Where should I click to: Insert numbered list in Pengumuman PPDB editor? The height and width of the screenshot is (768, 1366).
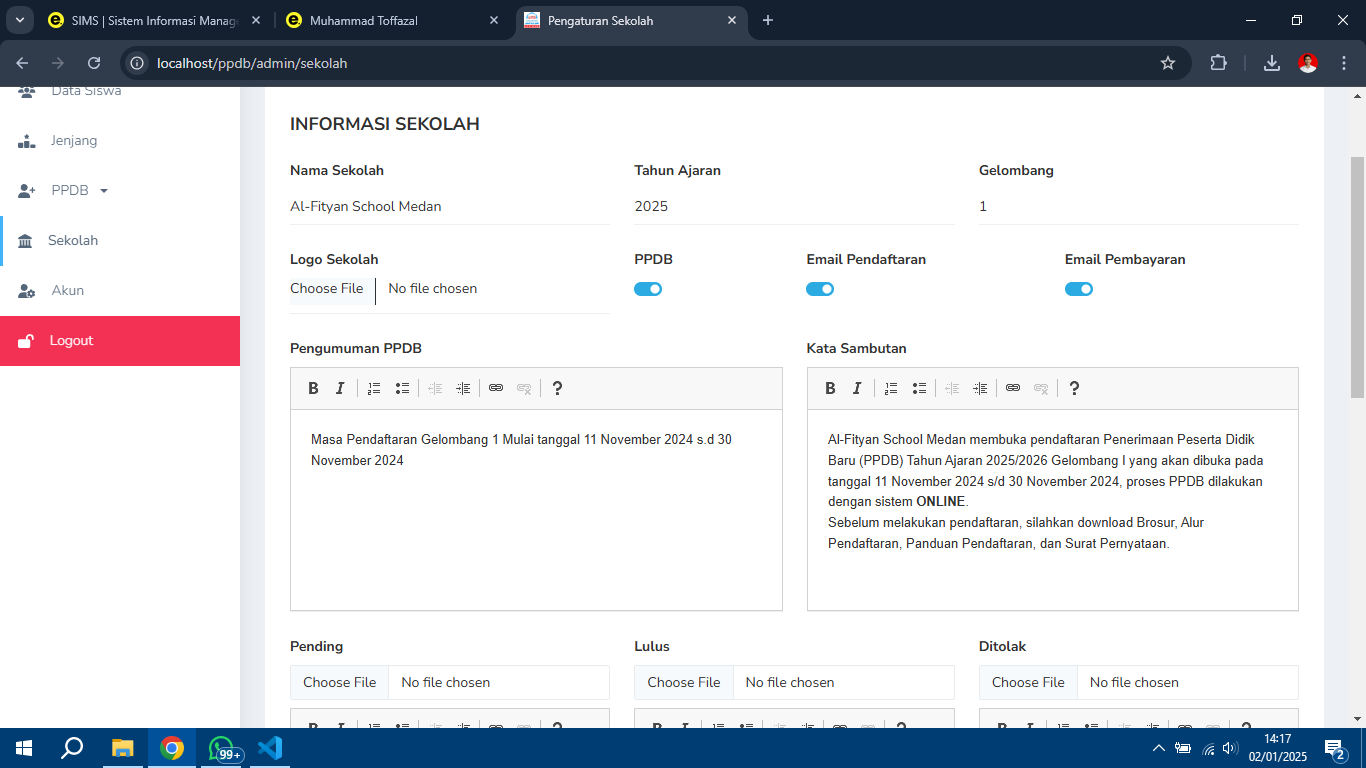pyautogui.click(x=374, y=388)
